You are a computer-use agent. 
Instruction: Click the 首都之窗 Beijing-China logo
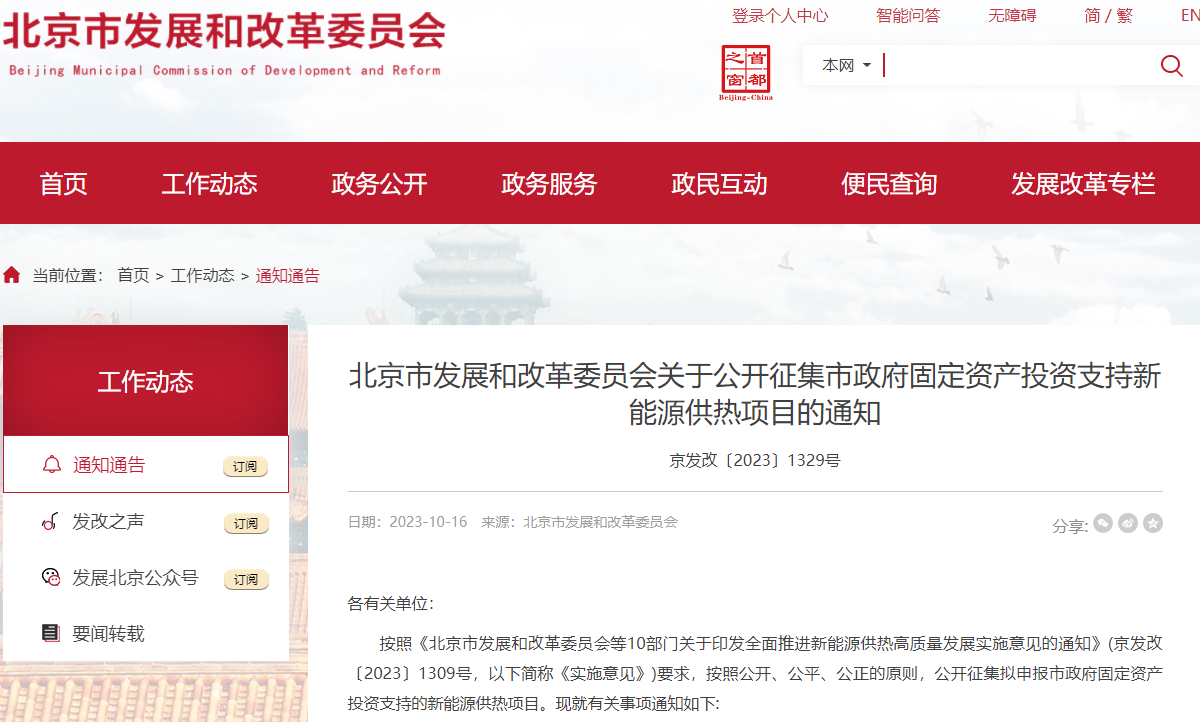746,72
